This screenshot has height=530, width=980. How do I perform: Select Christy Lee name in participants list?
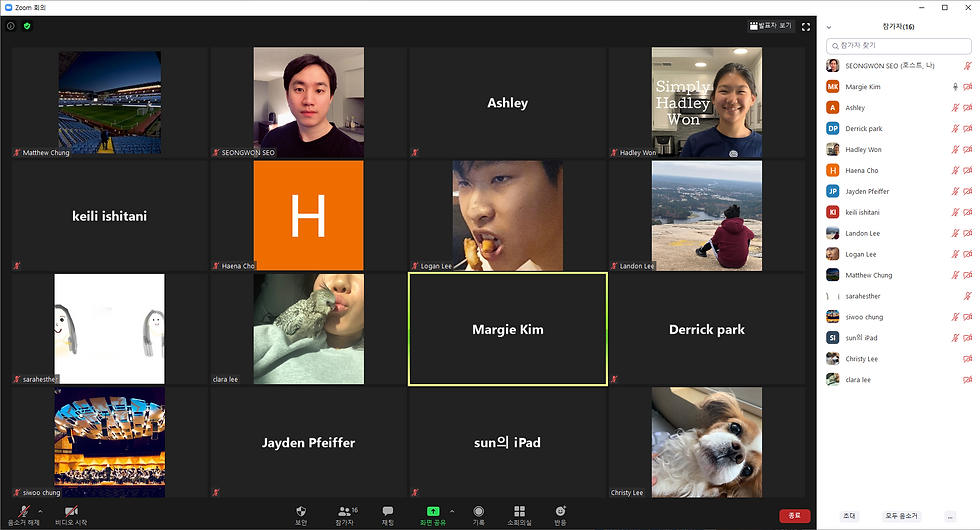tap(861, 359)
